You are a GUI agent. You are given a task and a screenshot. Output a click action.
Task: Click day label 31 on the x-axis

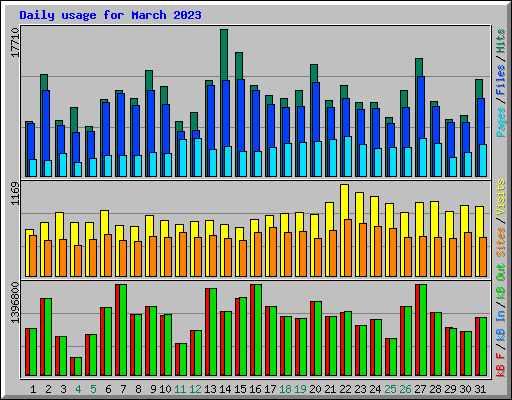(x=480, y=389)
